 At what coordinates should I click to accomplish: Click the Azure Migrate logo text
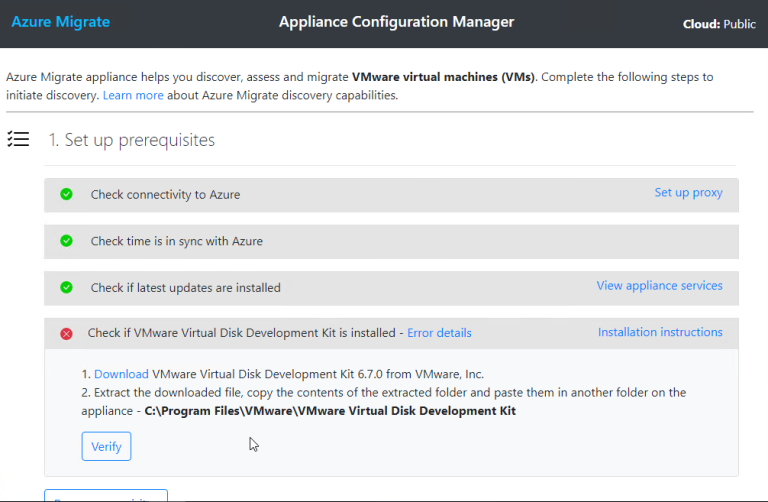tap(61, 22)
